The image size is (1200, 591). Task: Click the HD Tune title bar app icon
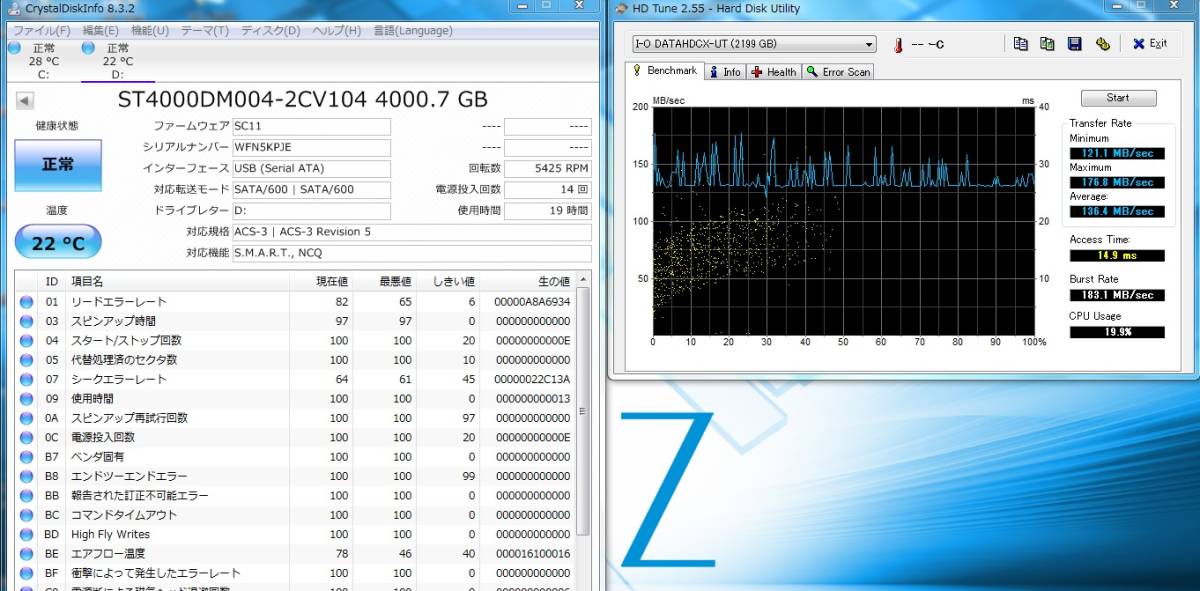point(622,9)
